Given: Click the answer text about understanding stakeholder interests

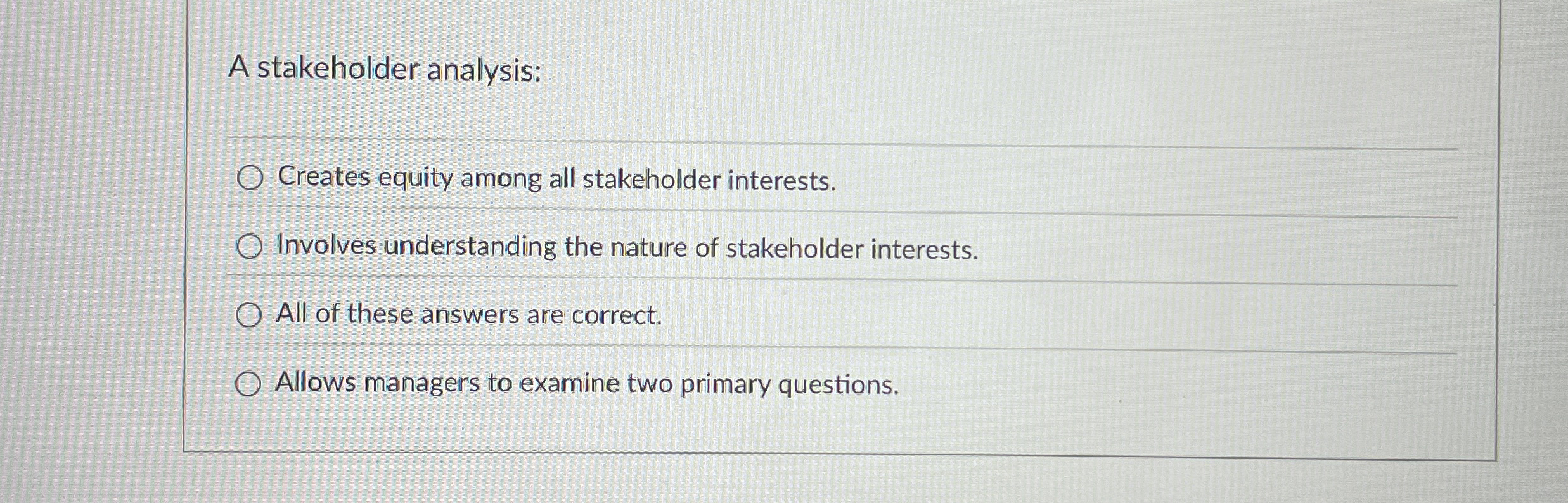Looking at the screenshot, I should [x=626, y=247].
